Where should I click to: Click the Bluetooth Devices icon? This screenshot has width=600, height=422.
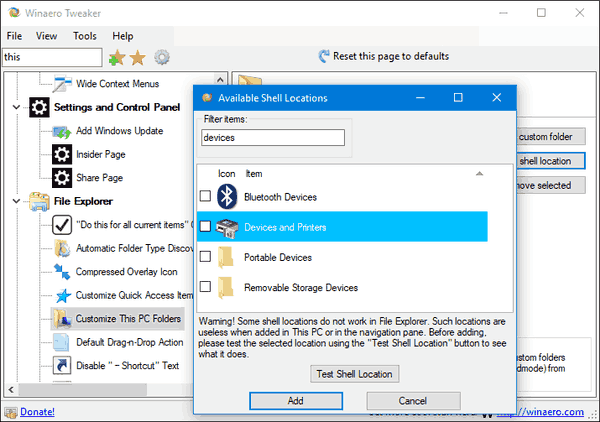tap(227, 197)
